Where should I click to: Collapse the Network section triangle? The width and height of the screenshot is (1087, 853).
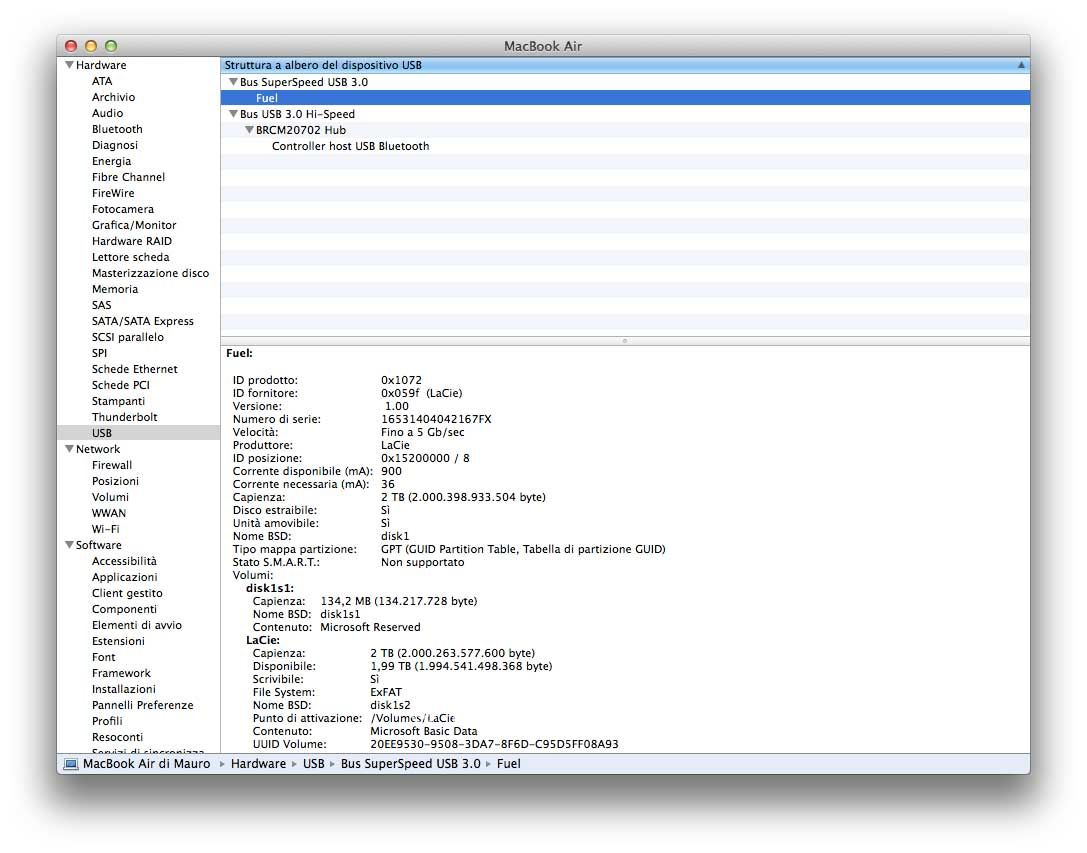69,449
